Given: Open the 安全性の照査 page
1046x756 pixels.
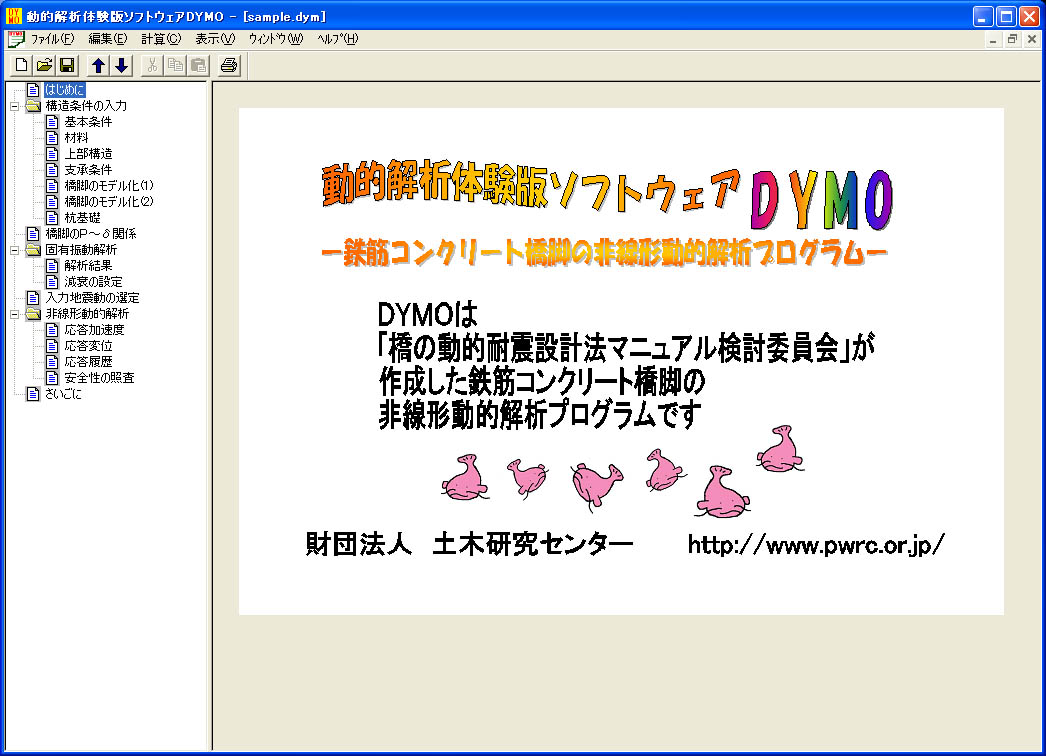Looking at the screenshot, I should click(99, 378).
